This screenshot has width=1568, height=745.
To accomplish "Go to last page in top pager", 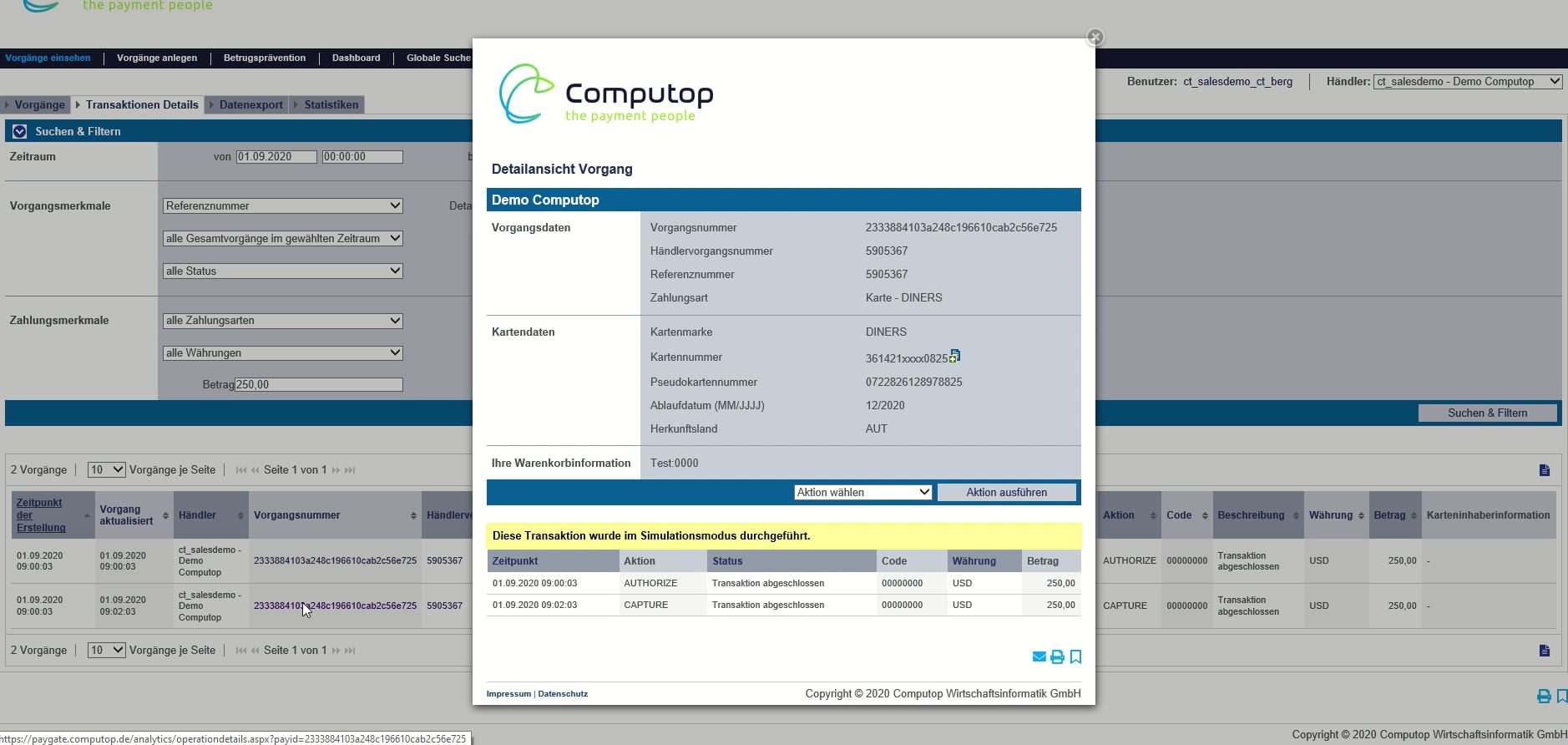I will pyautogui.click(x=350, y=470).
